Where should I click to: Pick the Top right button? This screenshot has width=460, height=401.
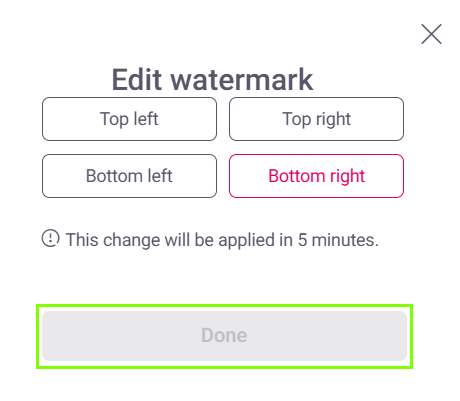[316, 119]
